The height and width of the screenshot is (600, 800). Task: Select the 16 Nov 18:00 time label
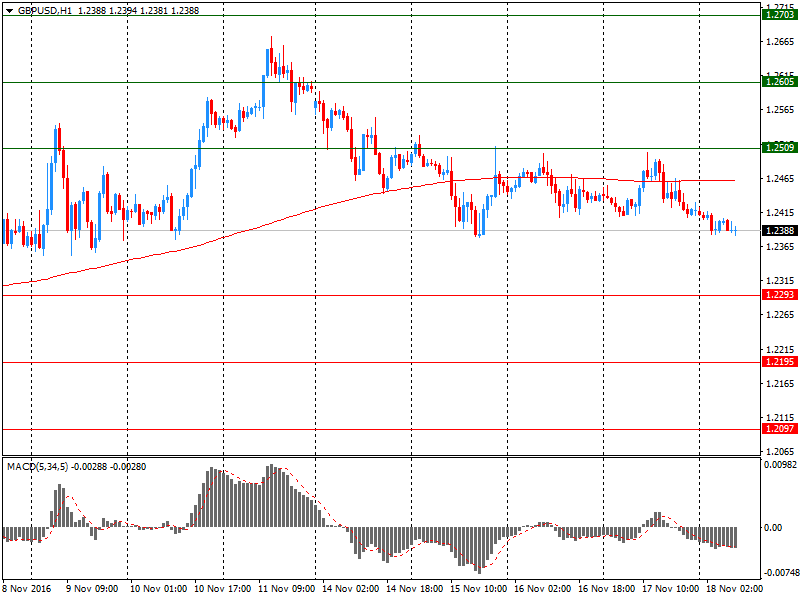(x=607, y=589)
